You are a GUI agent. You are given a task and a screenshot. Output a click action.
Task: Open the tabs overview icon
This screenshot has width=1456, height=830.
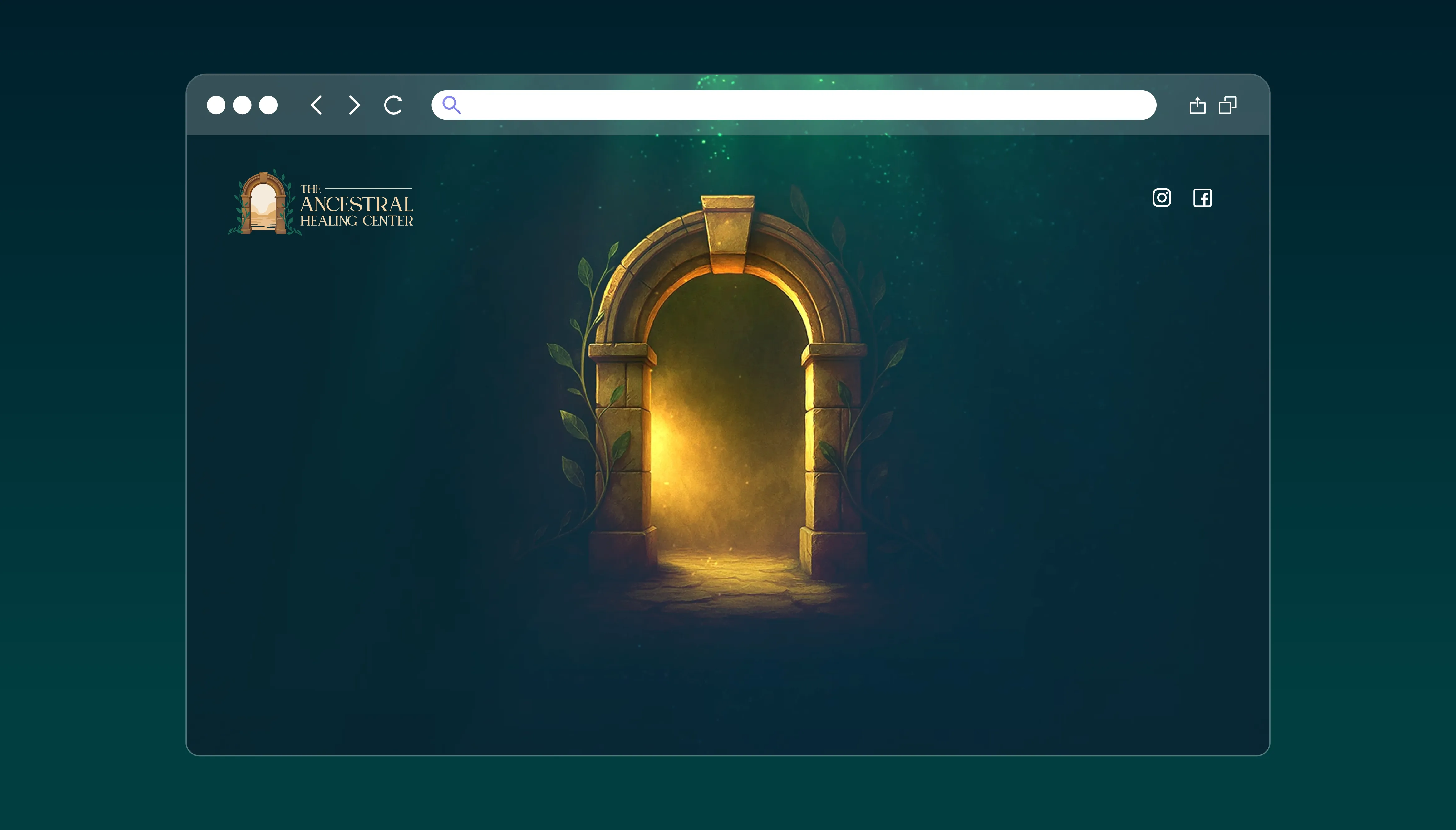[x=1227, y=105]
